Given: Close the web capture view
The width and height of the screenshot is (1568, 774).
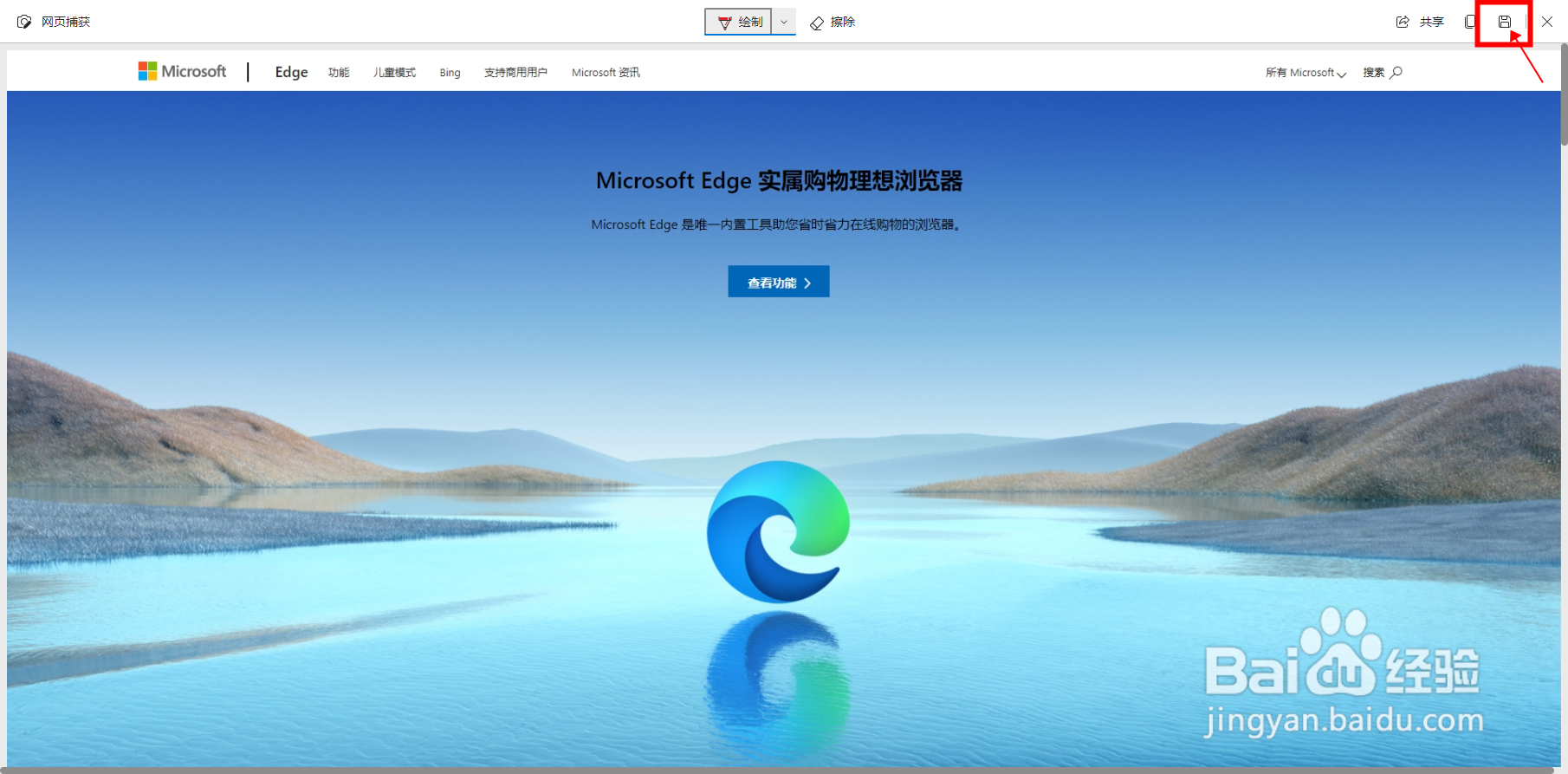Looking at the screenshot, I should pyautogui.click(x=1546, y=22).
